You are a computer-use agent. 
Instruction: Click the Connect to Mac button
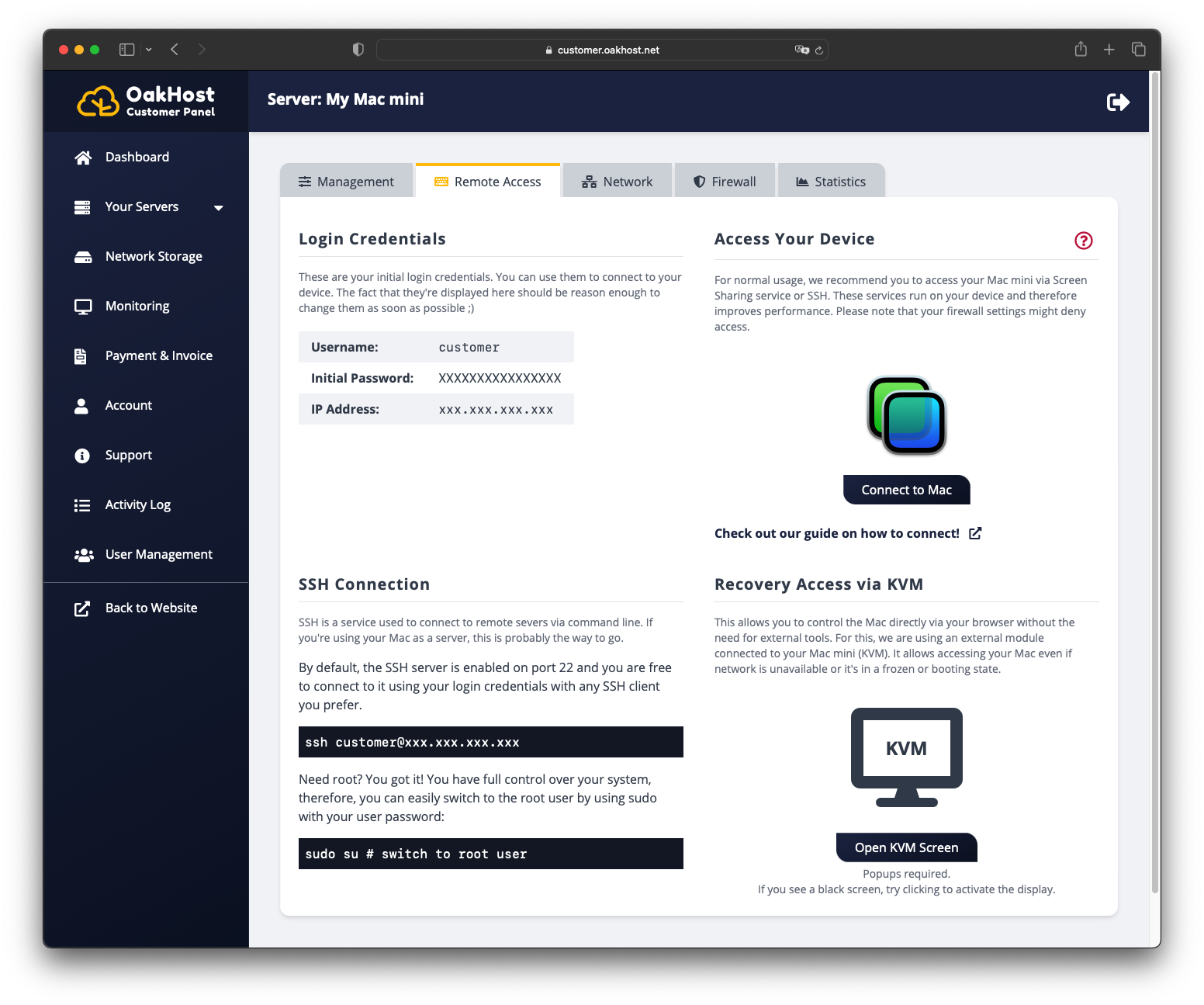905,490
